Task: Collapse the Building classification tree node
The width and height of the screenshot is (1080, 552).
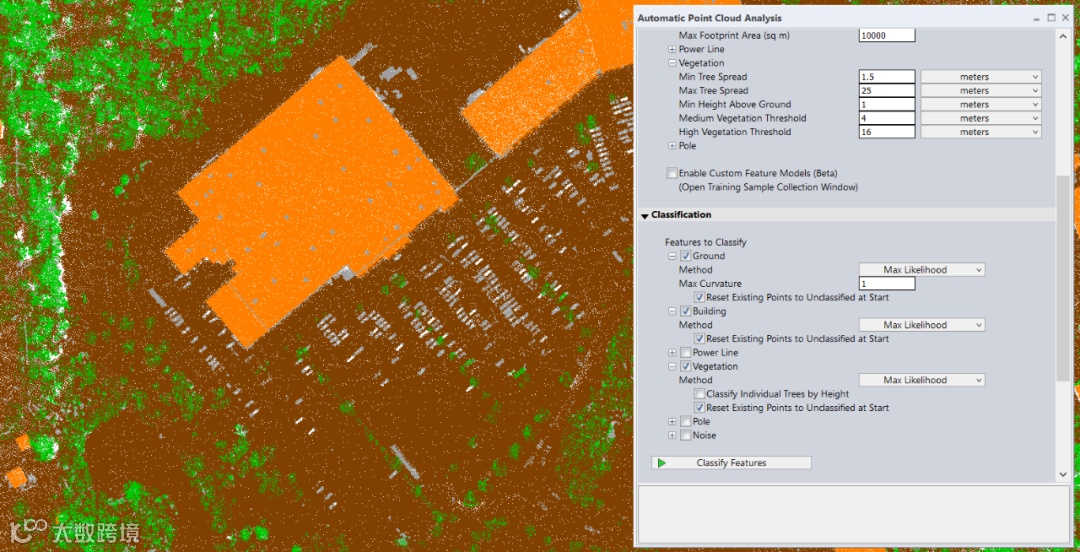Action: click(x=672, y=311)
